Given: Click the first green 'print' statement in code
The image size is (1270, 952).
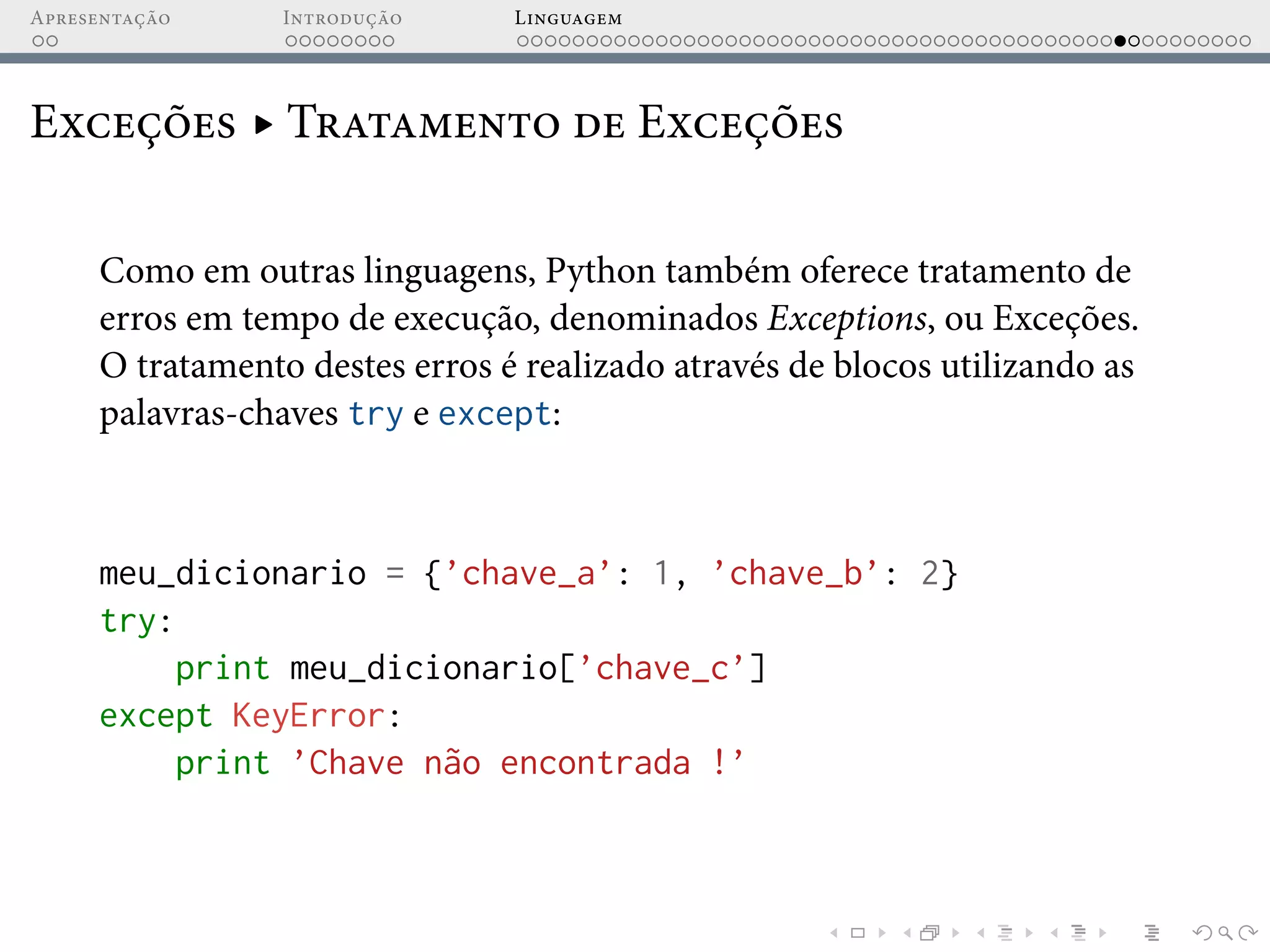Looking at the screenshot, I should pyautogui.click(x=223, y=669).
